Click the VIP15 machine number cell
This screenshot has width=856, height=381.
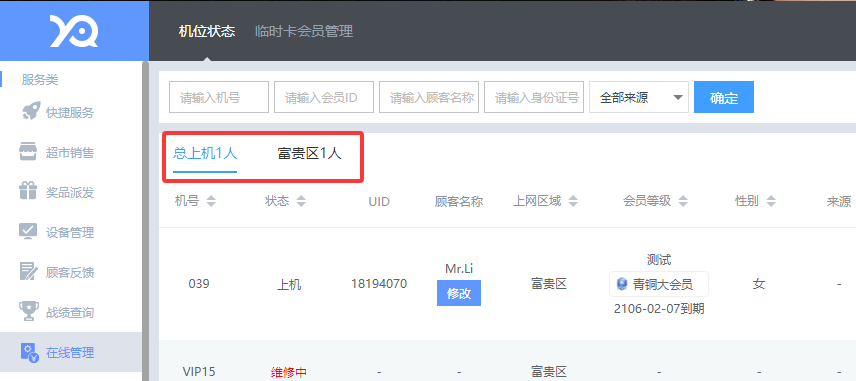[x=199, y=372]
